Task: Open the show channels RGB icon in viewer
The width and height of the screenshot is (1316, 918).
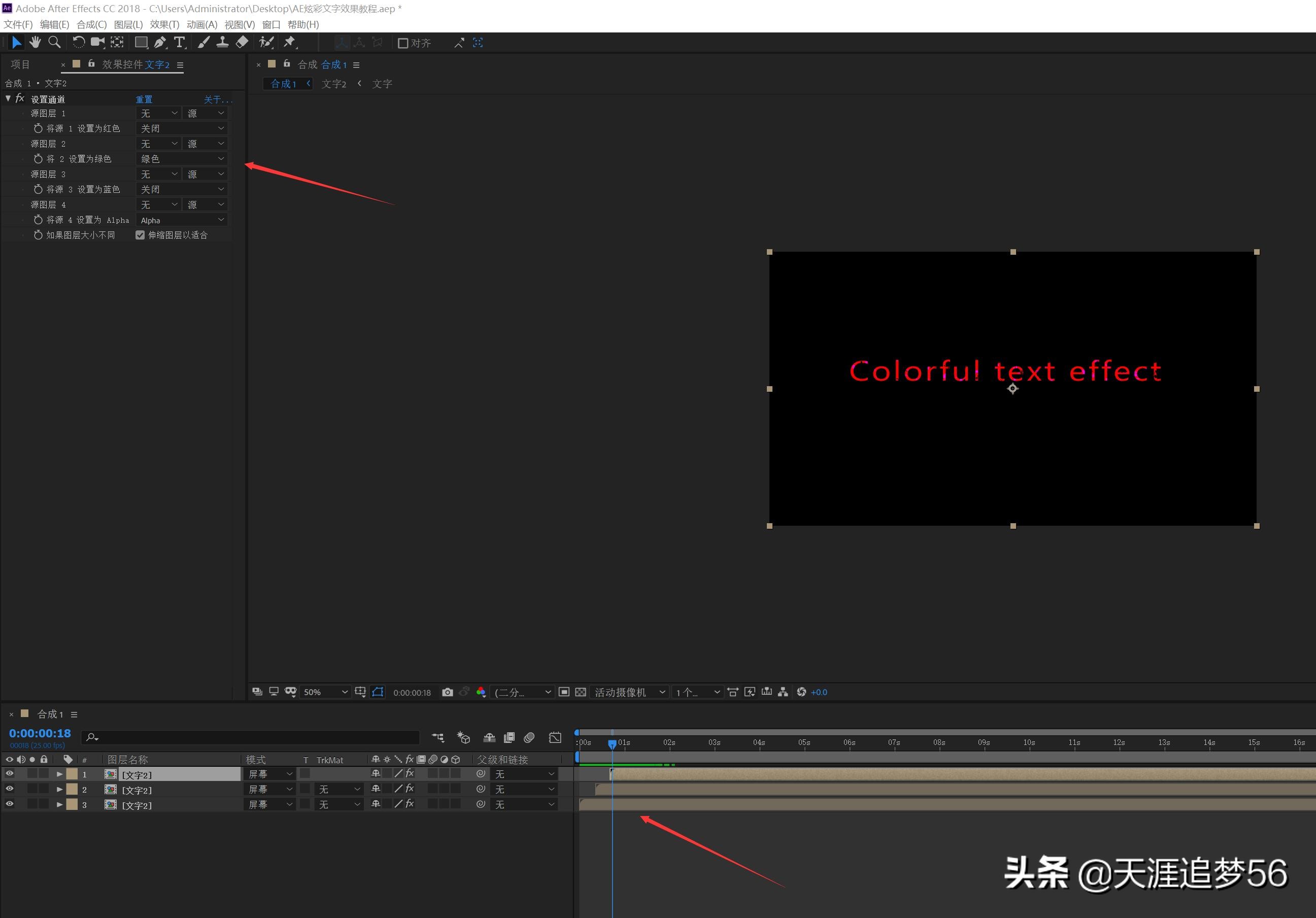Action: coord(481,692)
